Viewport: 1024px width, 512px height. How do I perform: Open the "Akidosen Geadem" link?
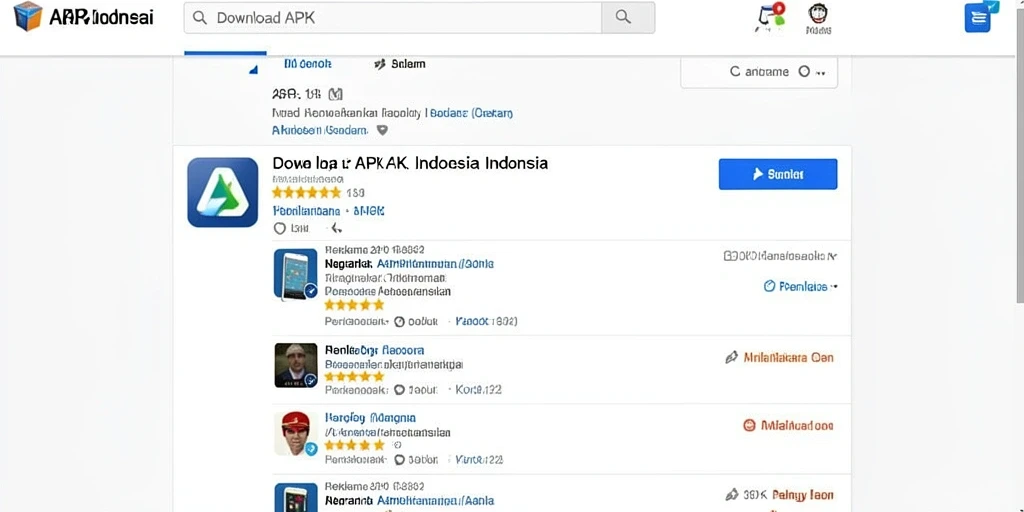[319, 130]
